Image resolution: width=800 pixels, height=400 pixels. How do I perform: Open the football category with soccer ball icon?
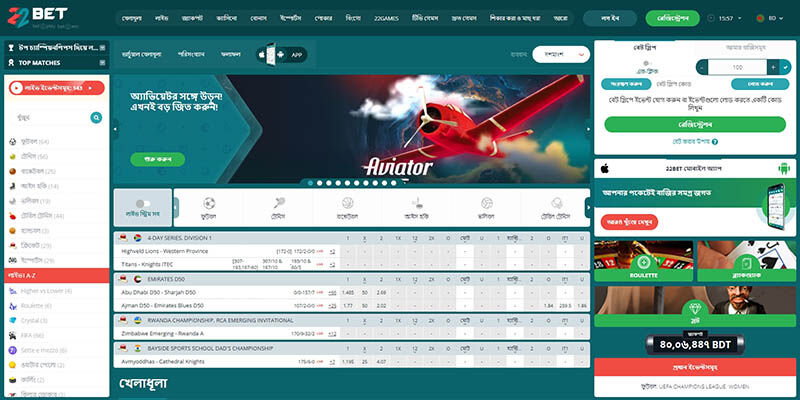coord(209,208)
